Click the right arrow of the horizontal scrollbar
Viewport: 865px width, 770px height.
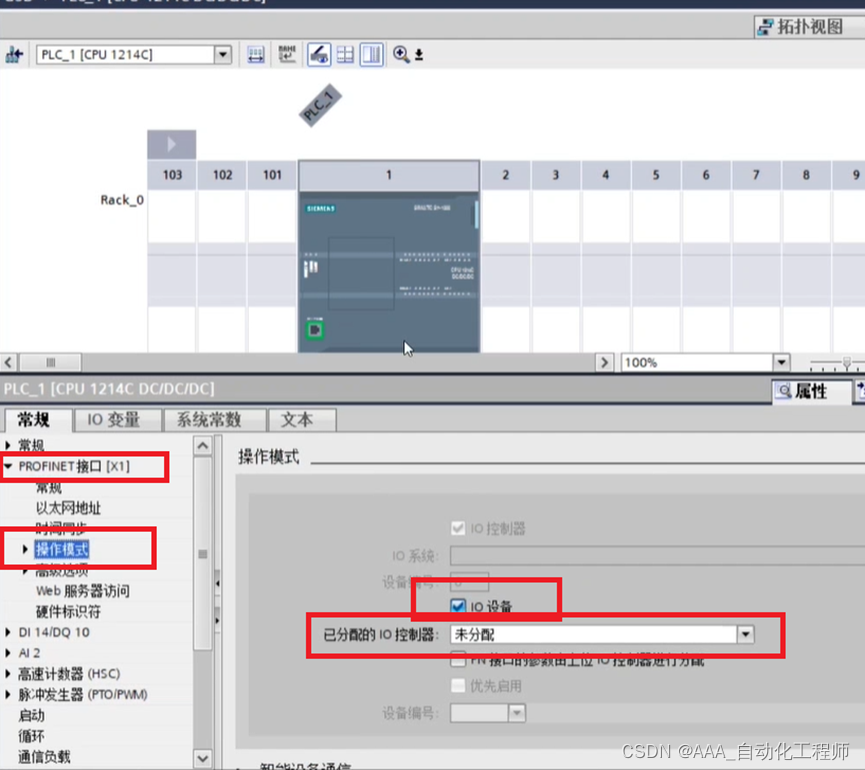pos(605,362)
